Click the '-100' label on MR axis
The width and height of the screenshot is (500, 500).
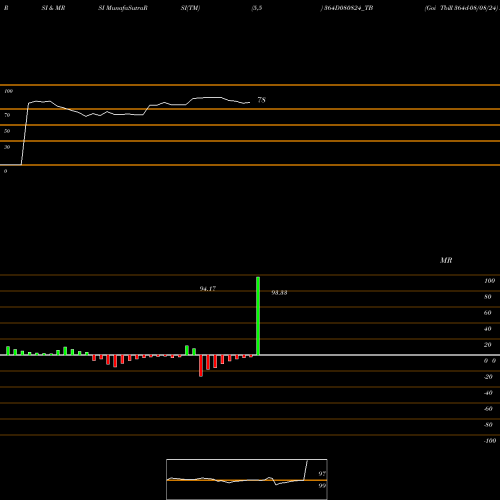(x=490, y=441)
